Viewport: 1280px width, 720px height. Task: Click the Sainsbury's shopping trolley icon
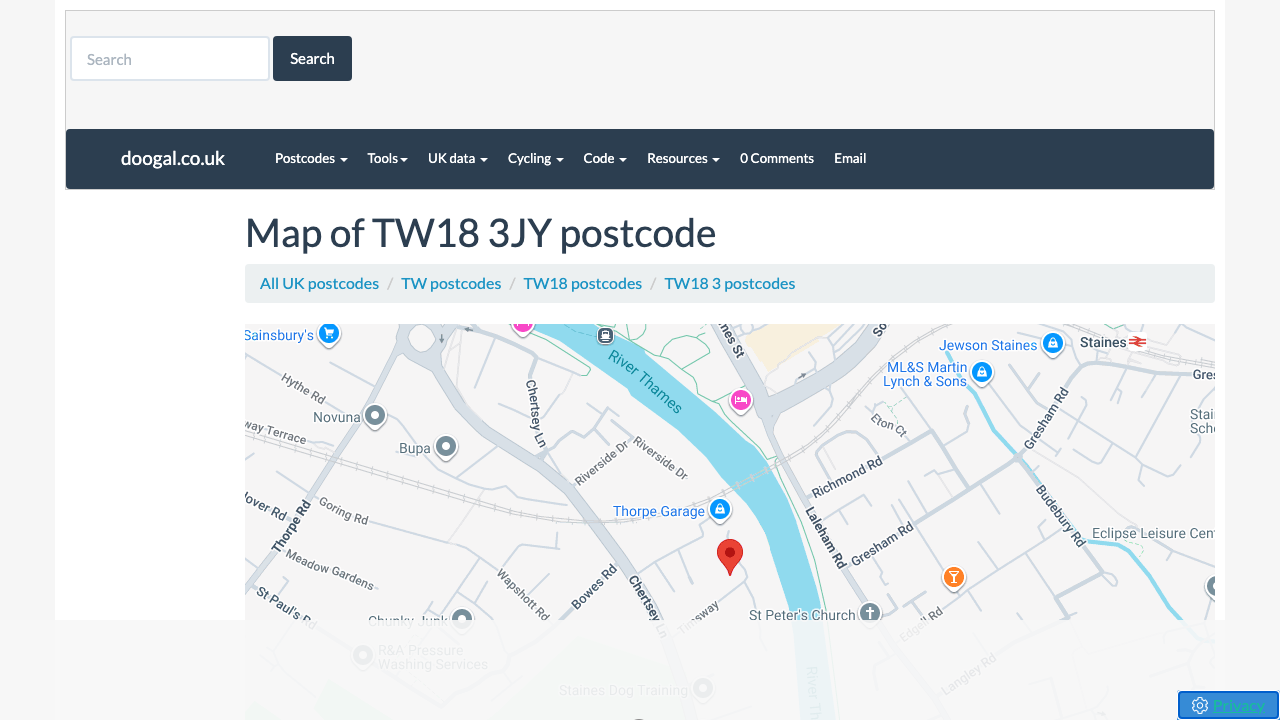(x=329, y=334)
